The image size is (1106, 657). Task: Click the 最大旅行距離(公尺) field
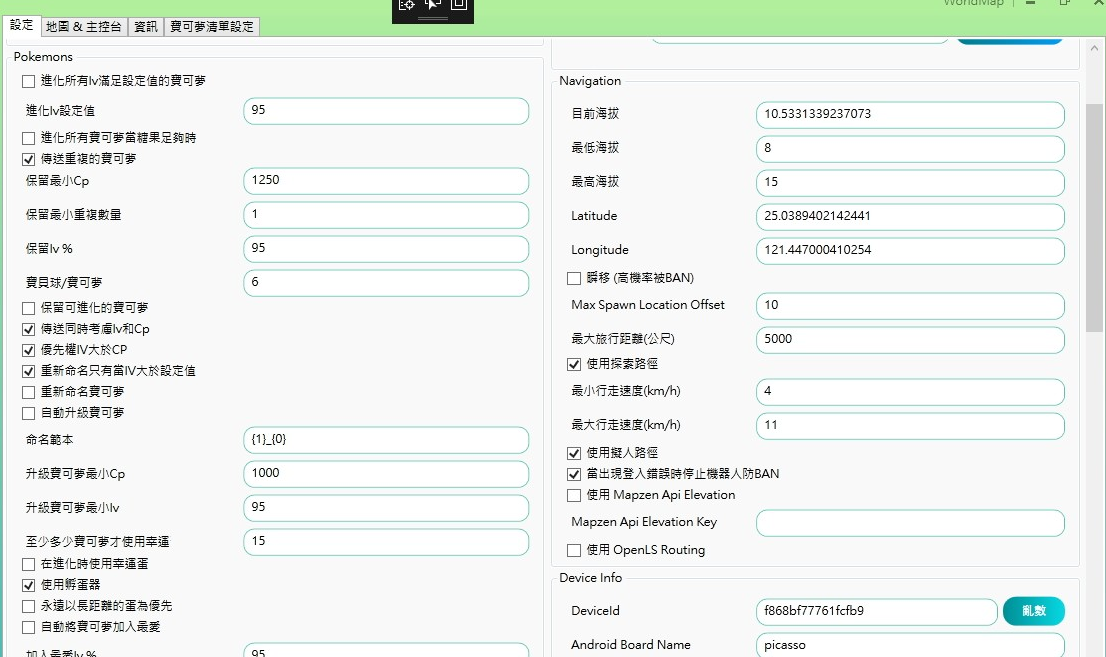tap(910, 340)
